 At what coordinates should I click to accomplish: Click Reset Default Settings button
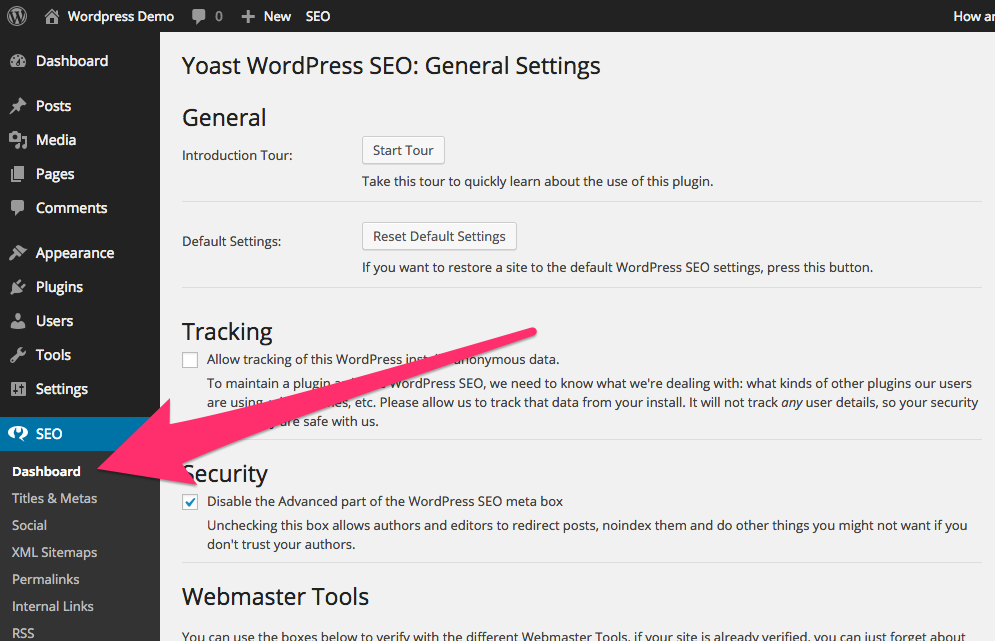tap(439, 236)
